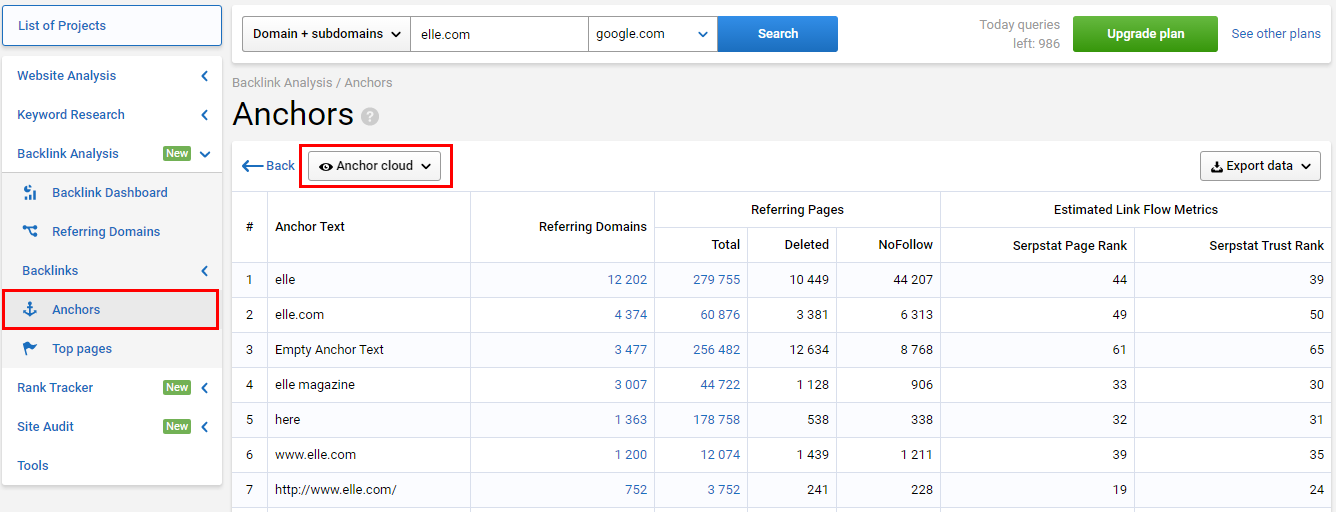Click referring domains value 752

(x=636, y=490)
